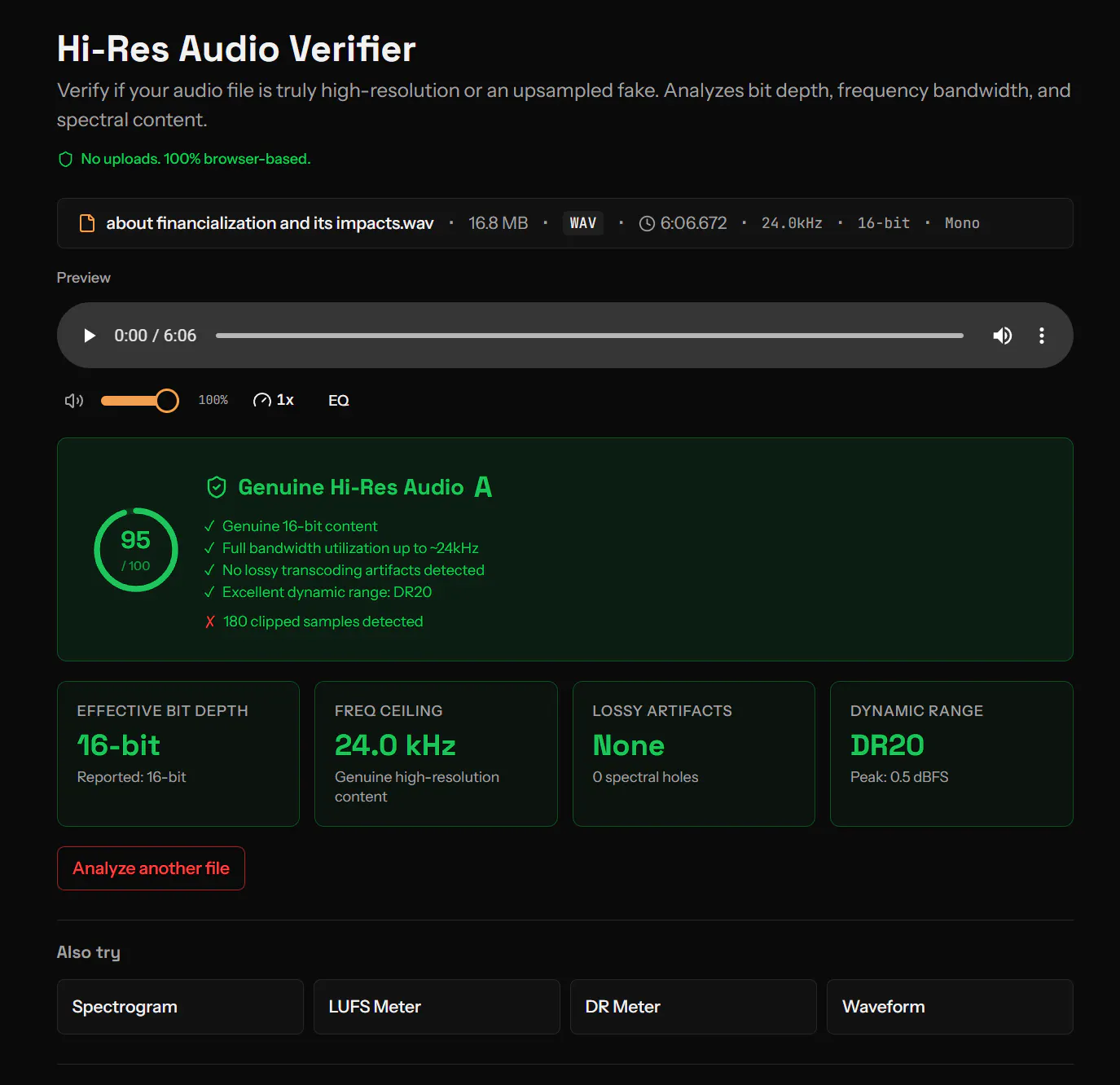Open the Waveform tool
This screenshot has width=1120, height=1085.
(x=950, y=1007)
